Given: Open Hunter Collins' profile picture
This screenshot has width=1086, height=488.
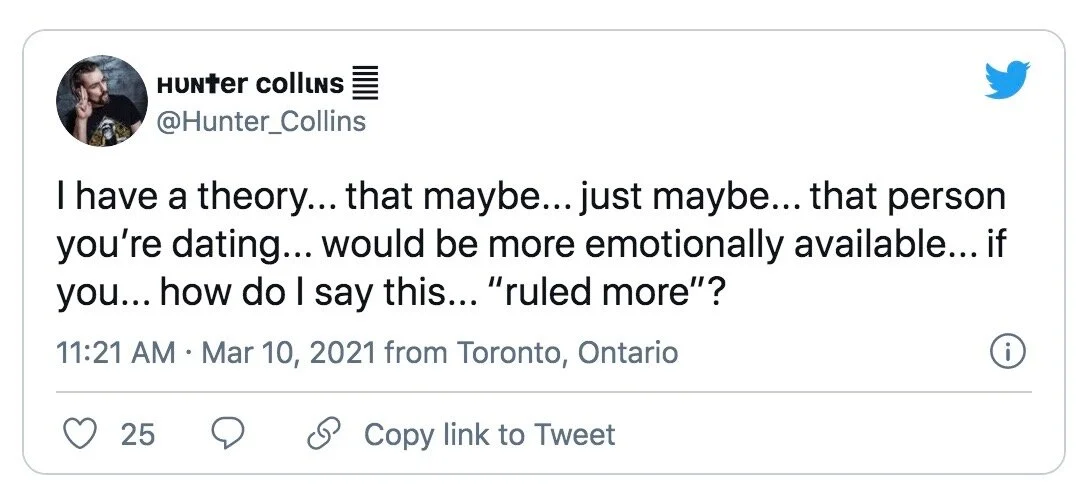Looking at the screenshot, I should click(102, 101).
